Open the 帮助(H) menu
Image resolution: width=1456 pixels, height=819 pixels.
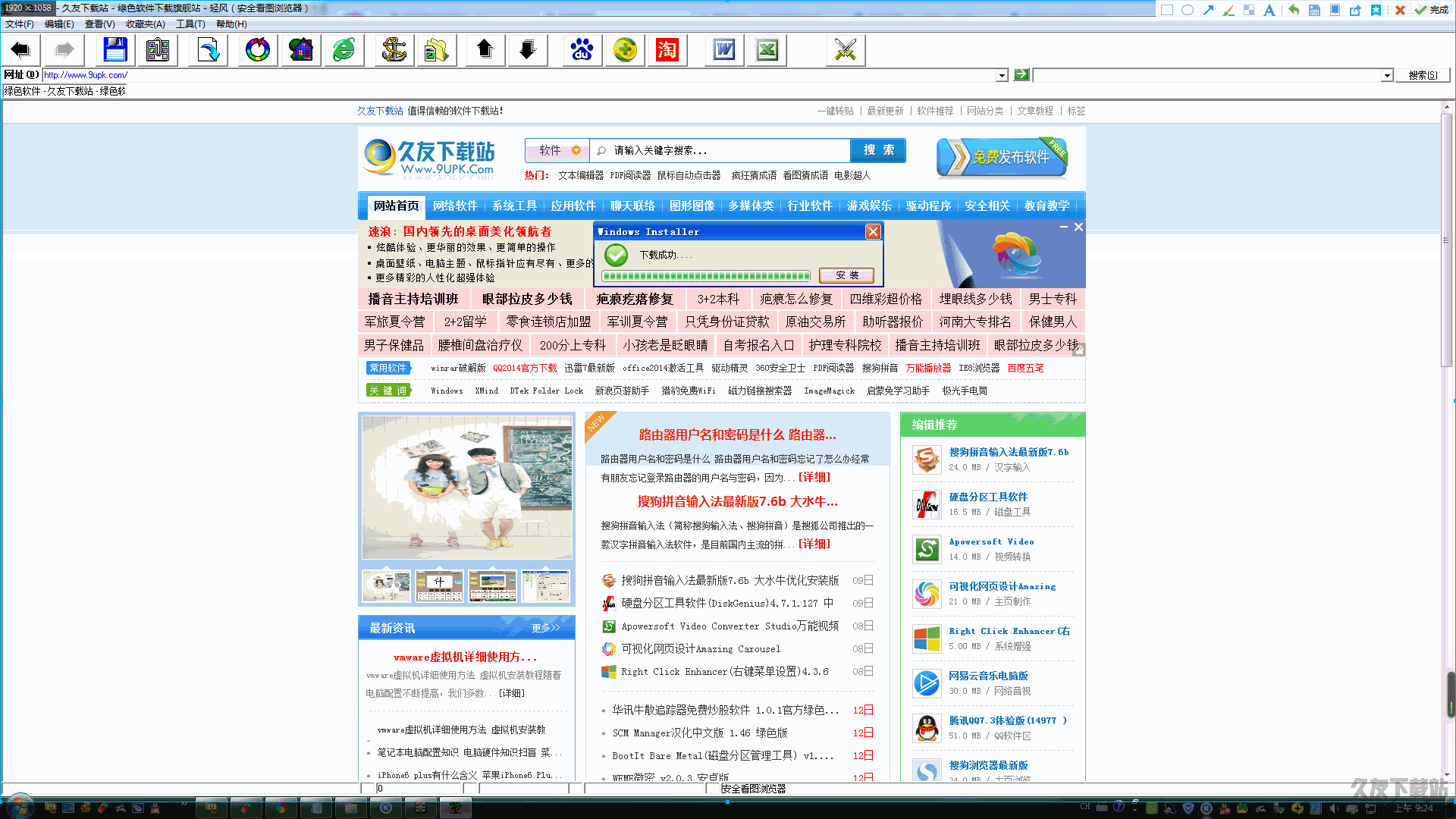click(x=231, y=24)
